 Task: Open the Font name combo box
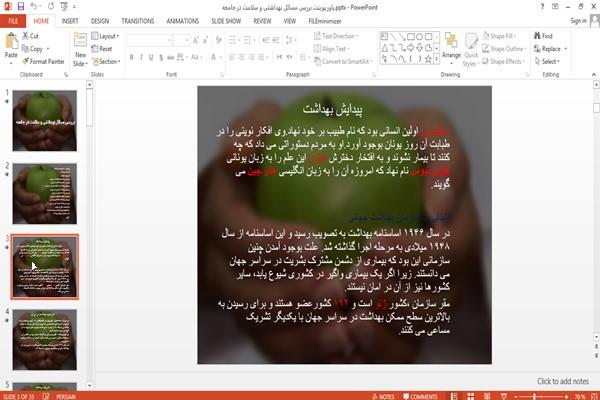coord(149,40)
